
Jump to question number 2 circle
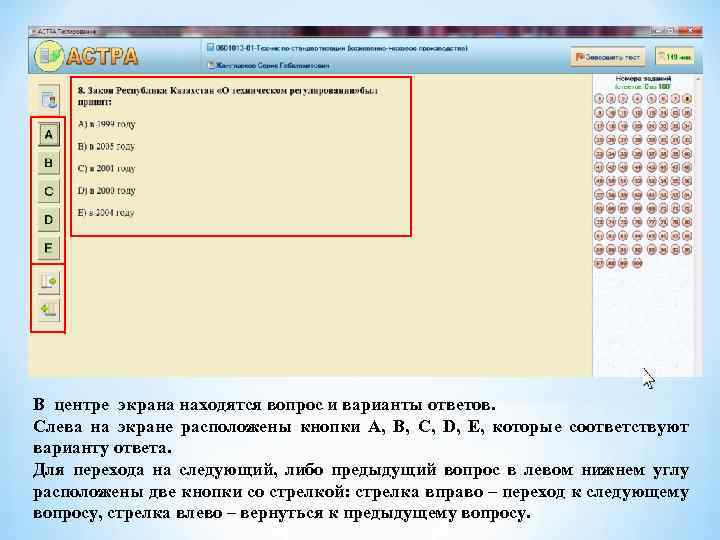611,99
